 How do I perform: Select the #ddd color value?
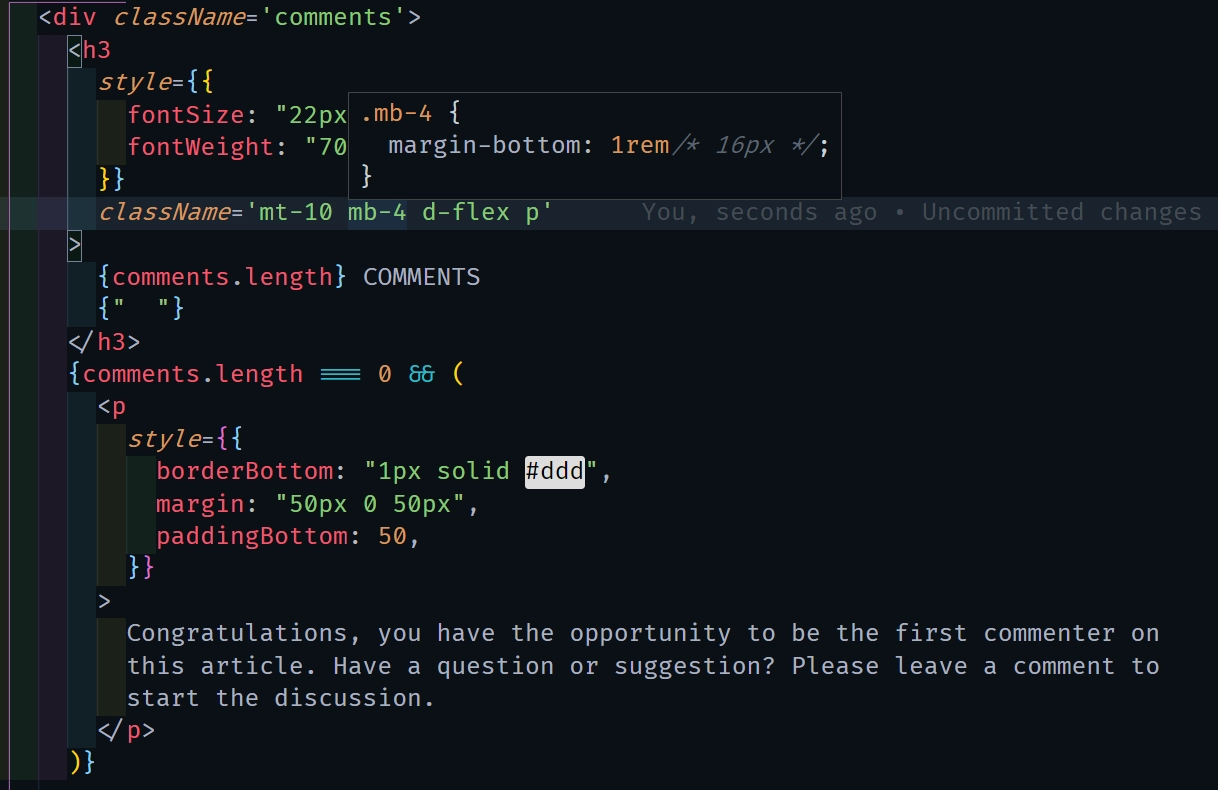click(555, 471)
